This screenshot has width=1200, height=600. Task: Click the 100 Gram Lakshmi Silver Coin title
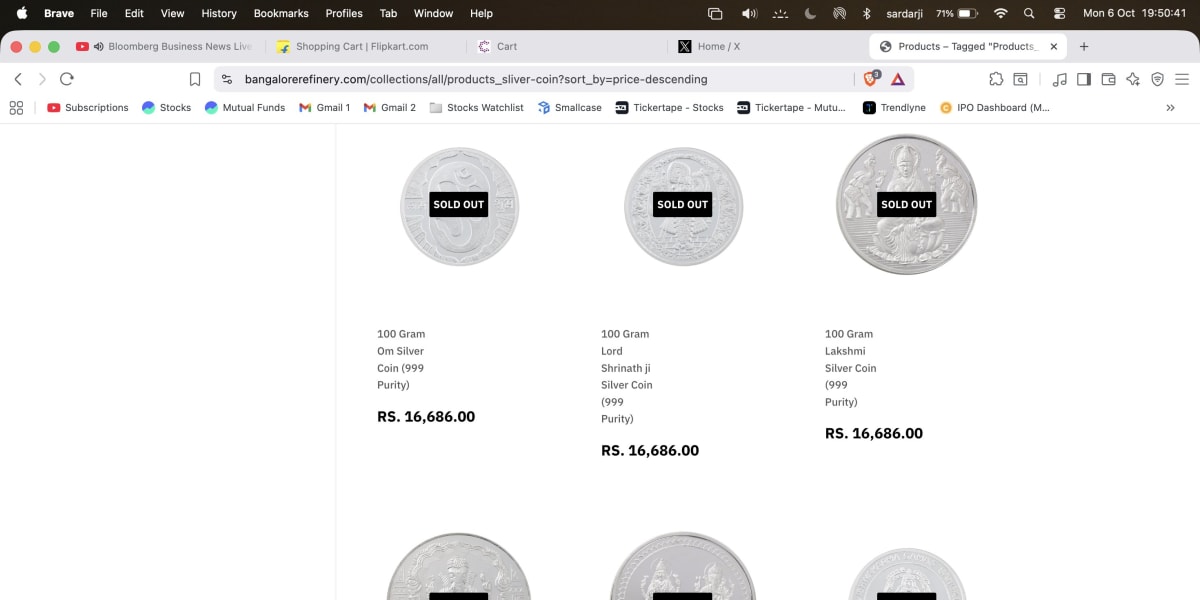tap(851, 367)
